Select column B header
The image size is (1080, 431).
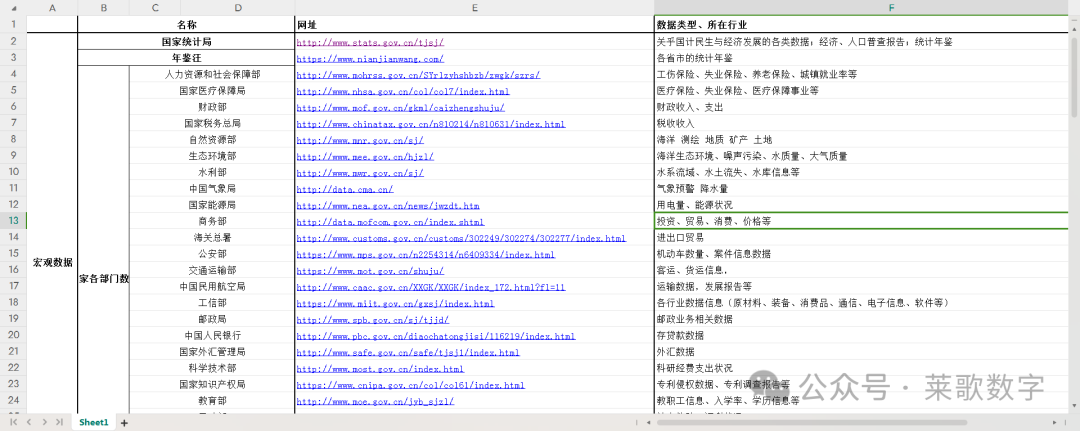coord(103,8)
